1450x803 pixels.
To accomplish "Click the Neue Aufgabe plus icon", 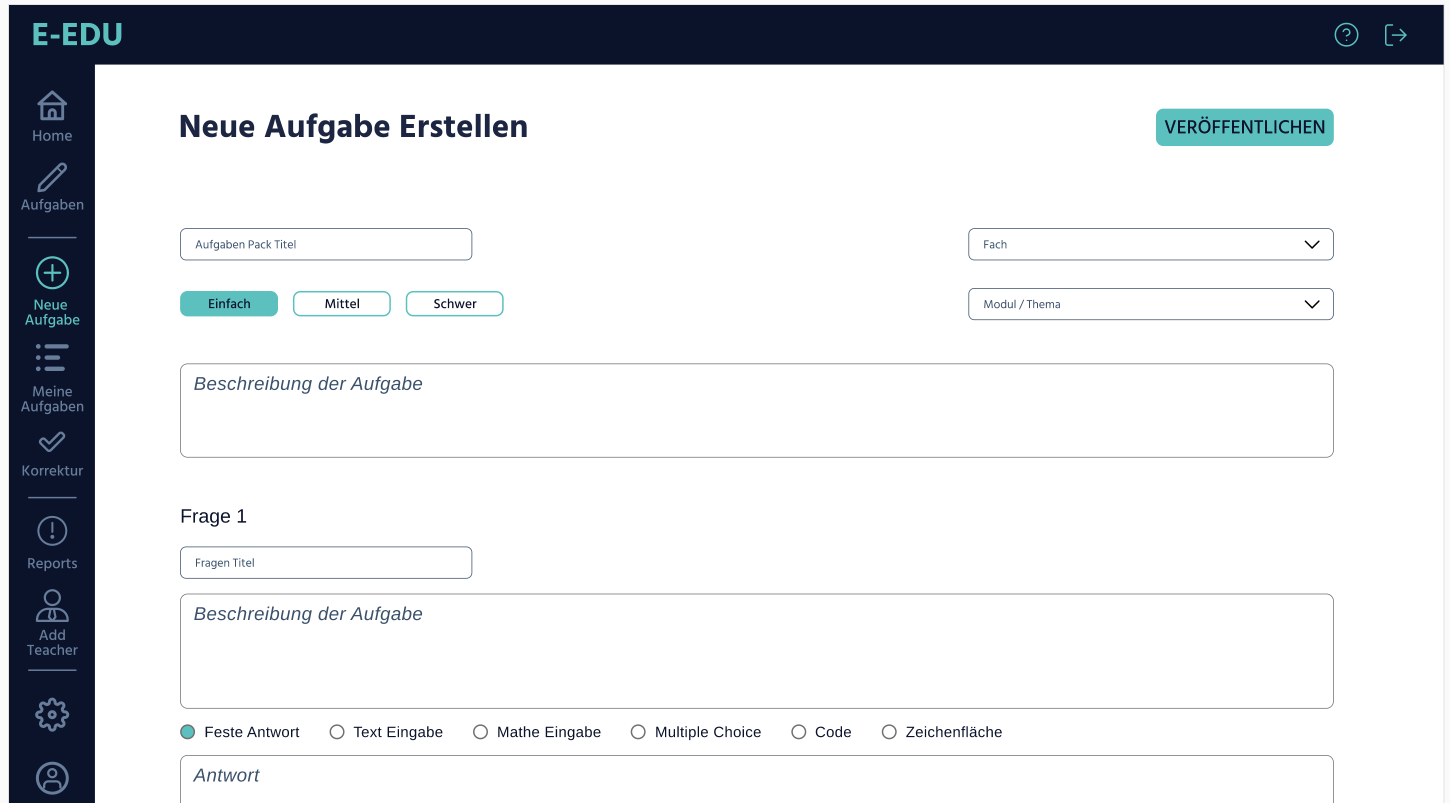I will pos(52,273).
